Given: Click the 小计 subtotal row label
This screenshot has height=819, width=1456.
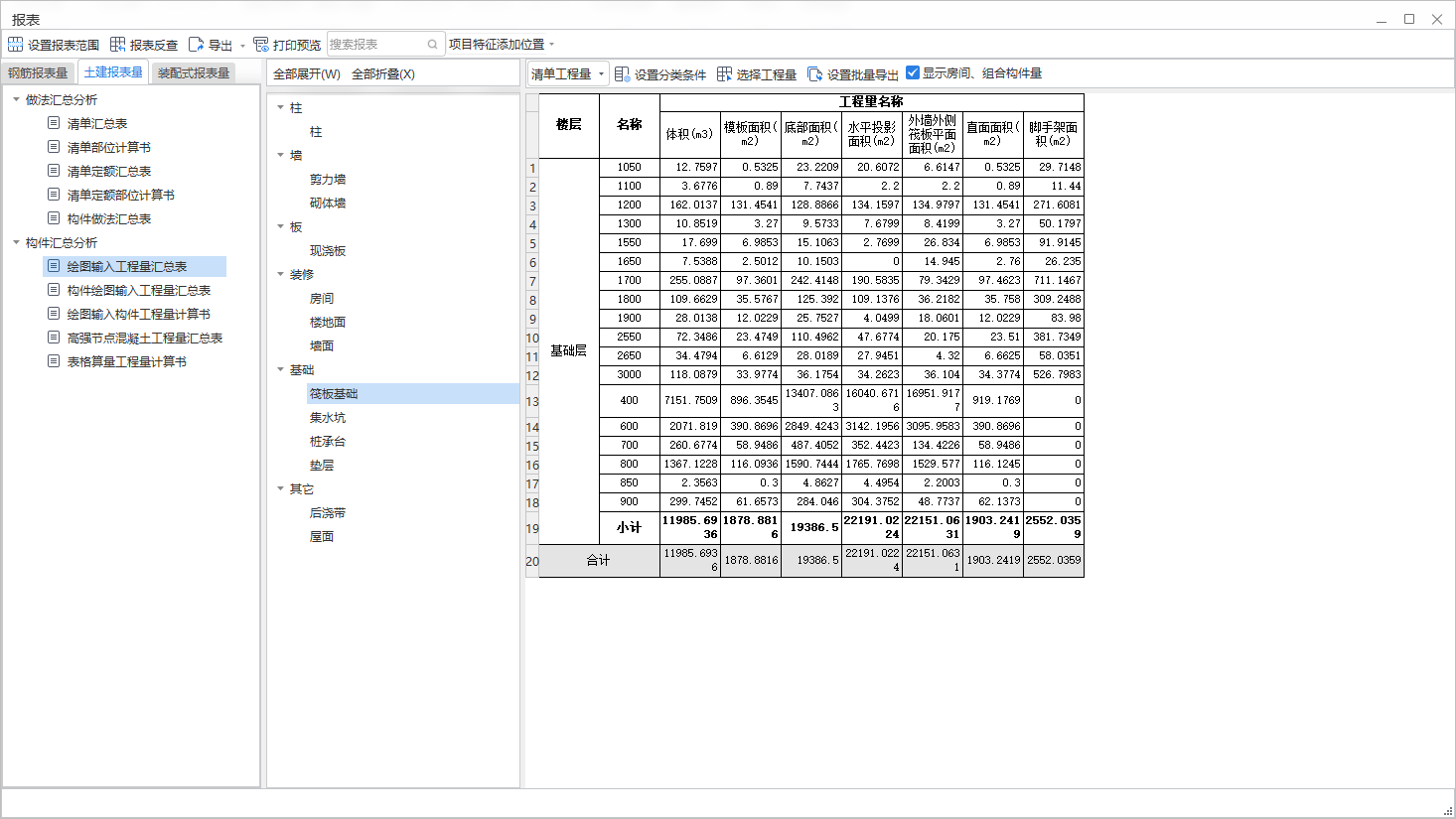Looking at the screenshot, I should click(x=630, y=527).
